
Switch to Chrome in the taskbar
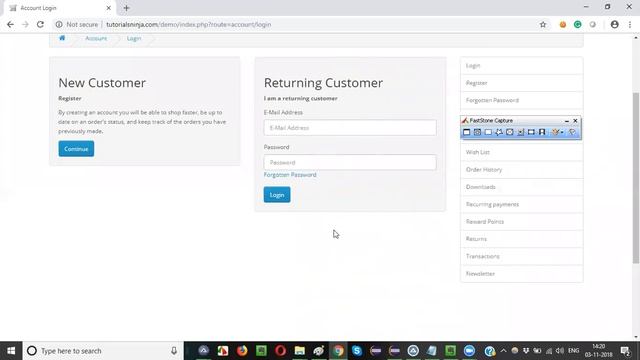338,351
